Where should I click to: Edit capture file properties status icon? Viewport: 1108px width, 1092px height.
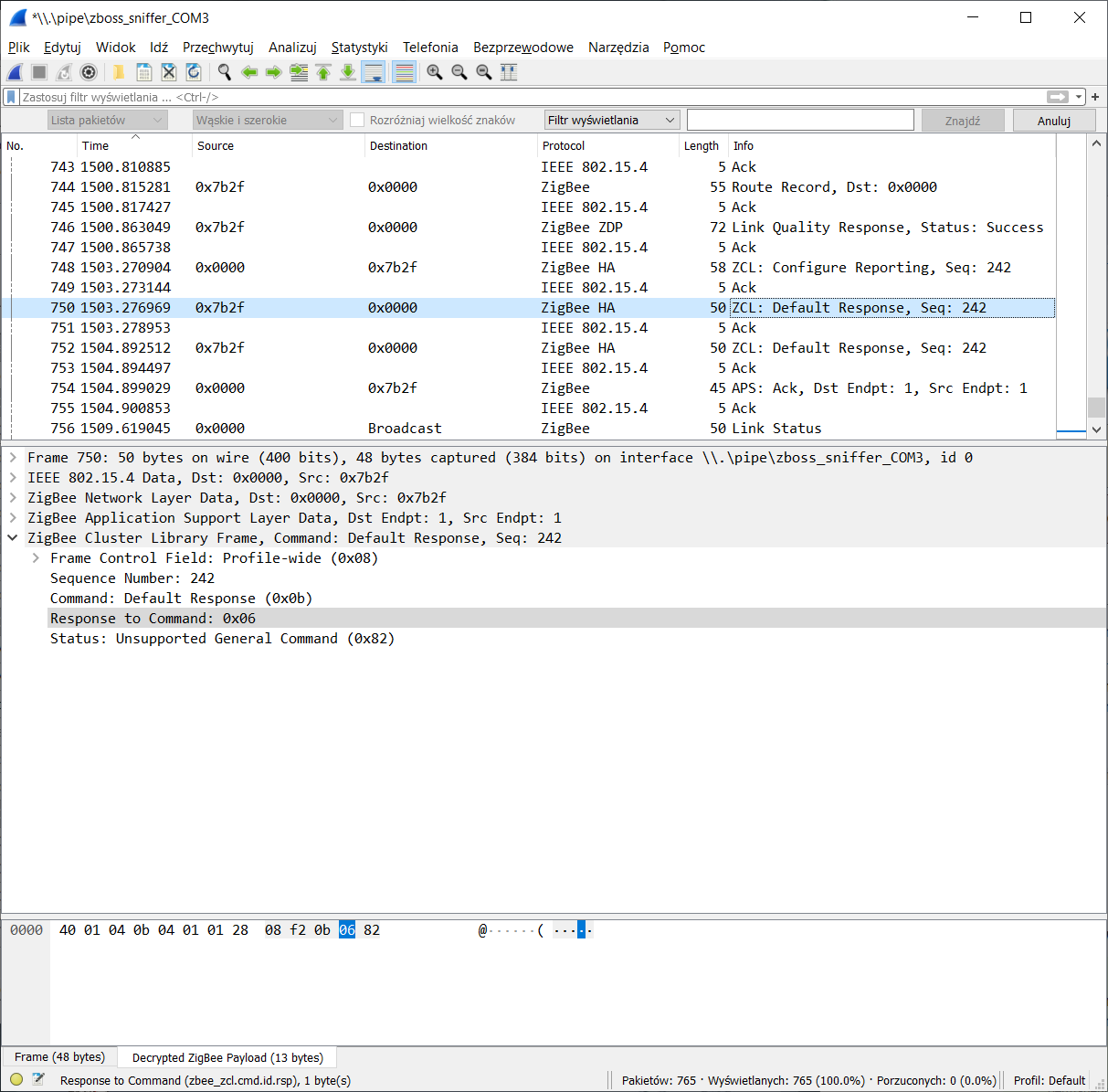coord(38,1080)
